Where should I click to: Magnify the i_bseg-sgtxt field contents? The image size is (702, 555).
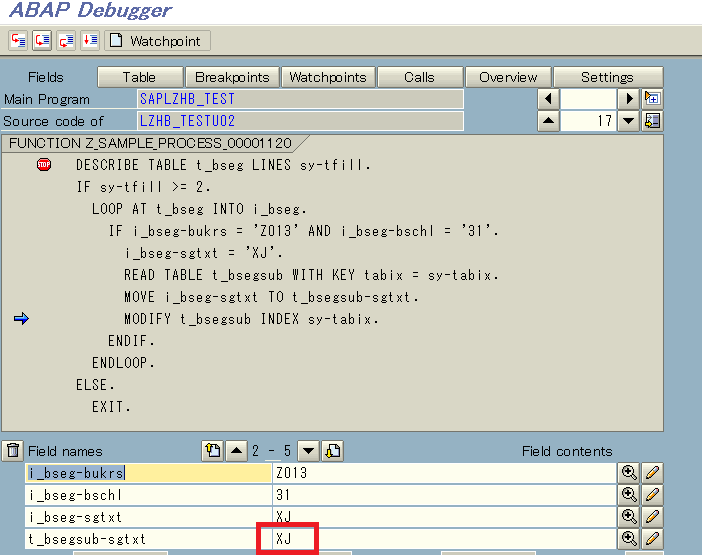629,517
